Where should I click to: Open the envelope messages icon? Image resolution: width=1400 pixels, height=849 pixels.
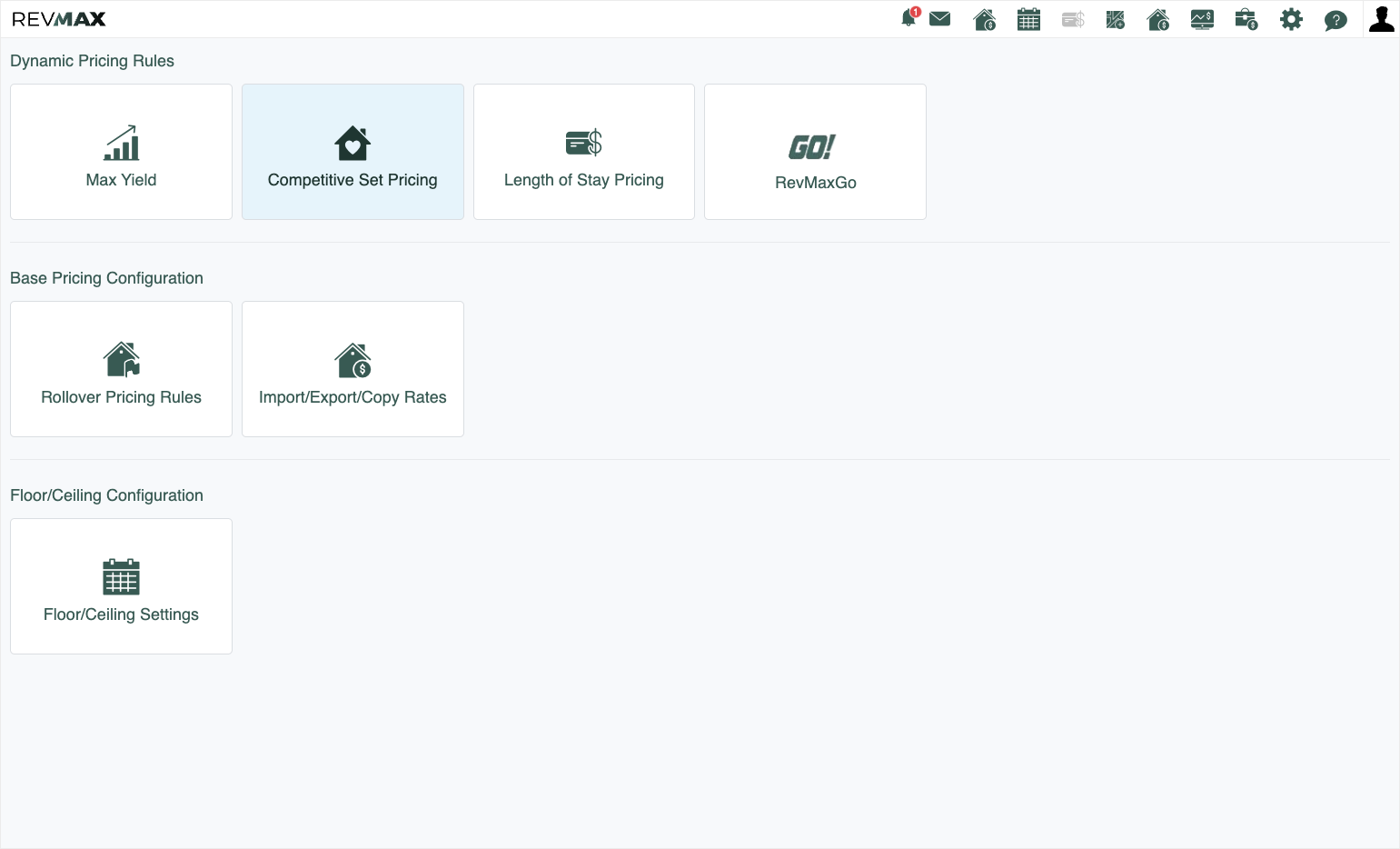[x=940, y=19]
